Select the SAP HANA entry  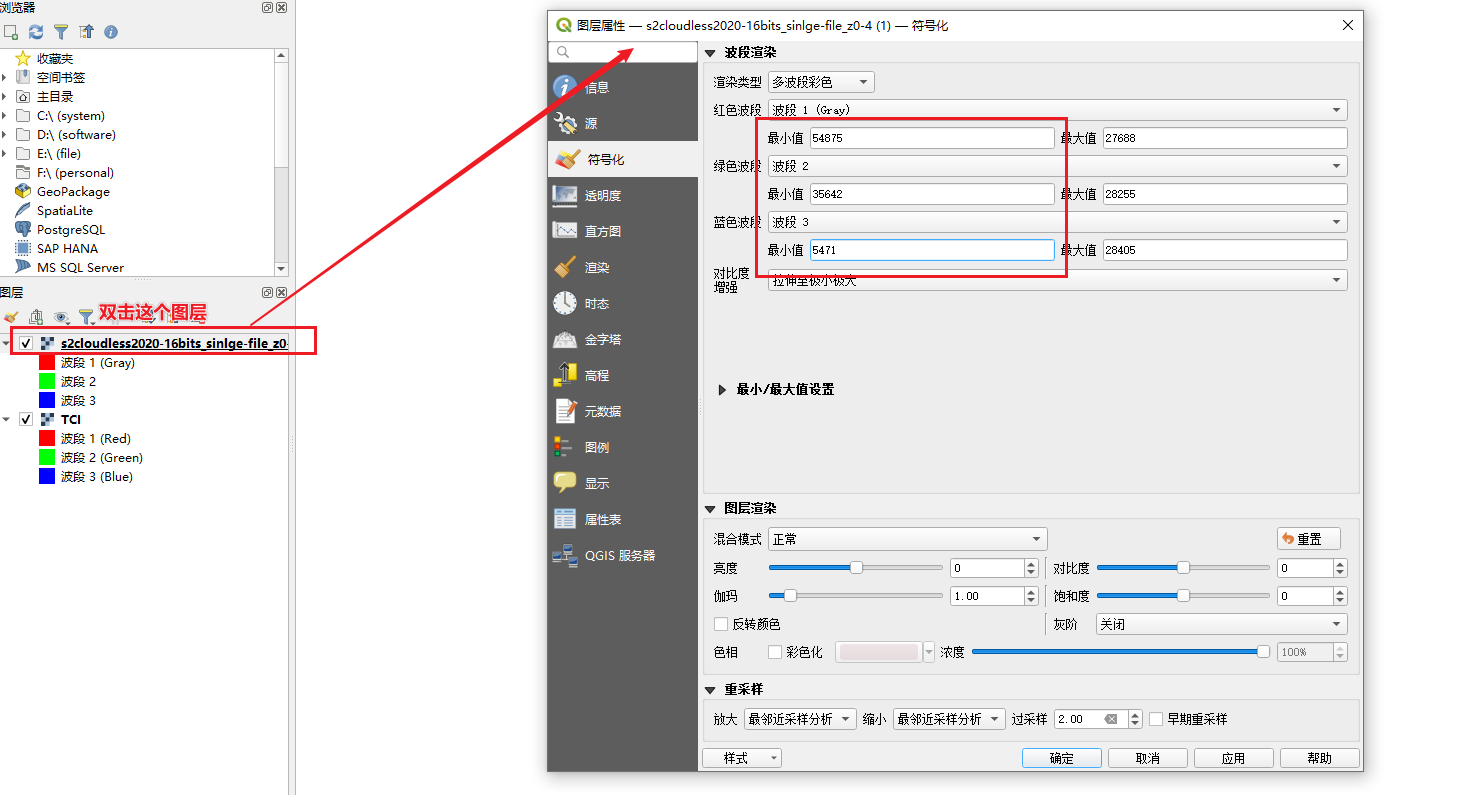point(67,248)
